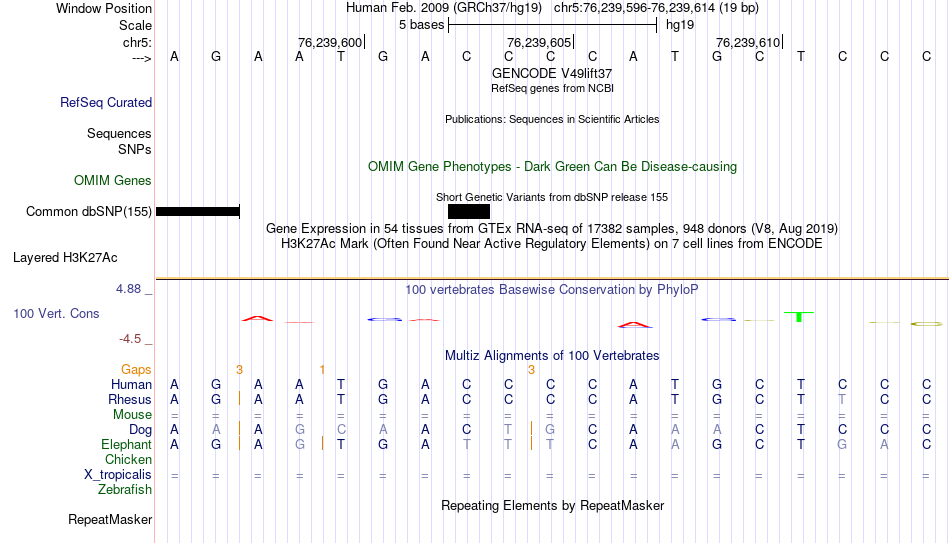Image resolution: width=950 pixels, height=543 pixels.
Task: Click Publications: Sequences in Scientific Articles title
Action: click(x=552, y=119)
